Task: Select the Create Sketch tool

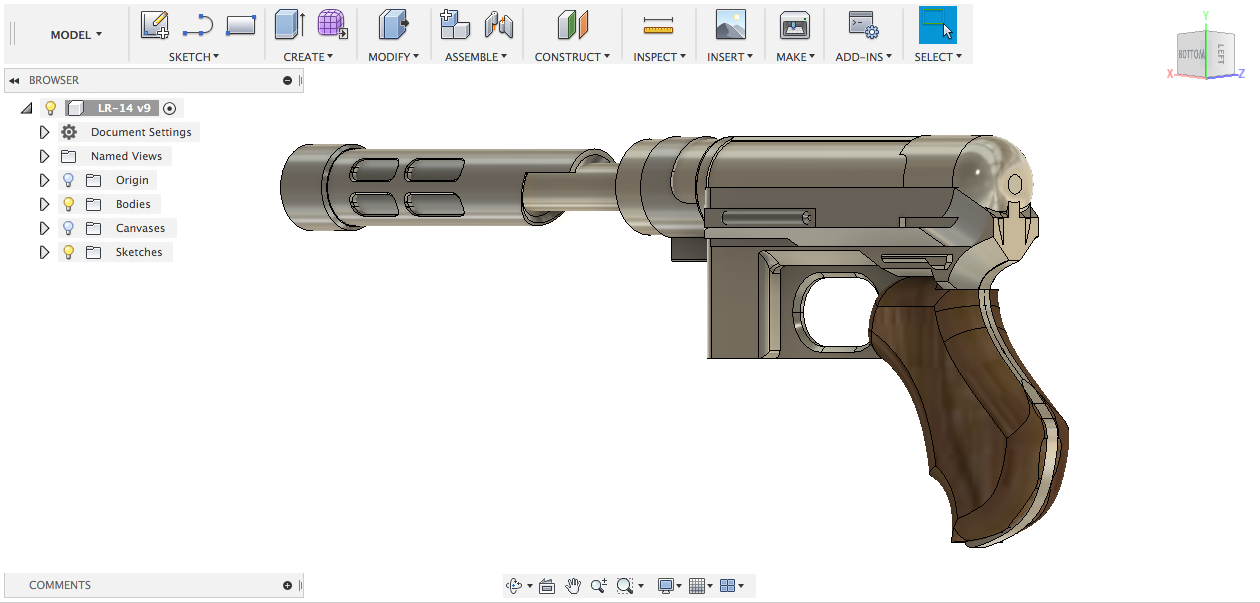Action: 154,24
